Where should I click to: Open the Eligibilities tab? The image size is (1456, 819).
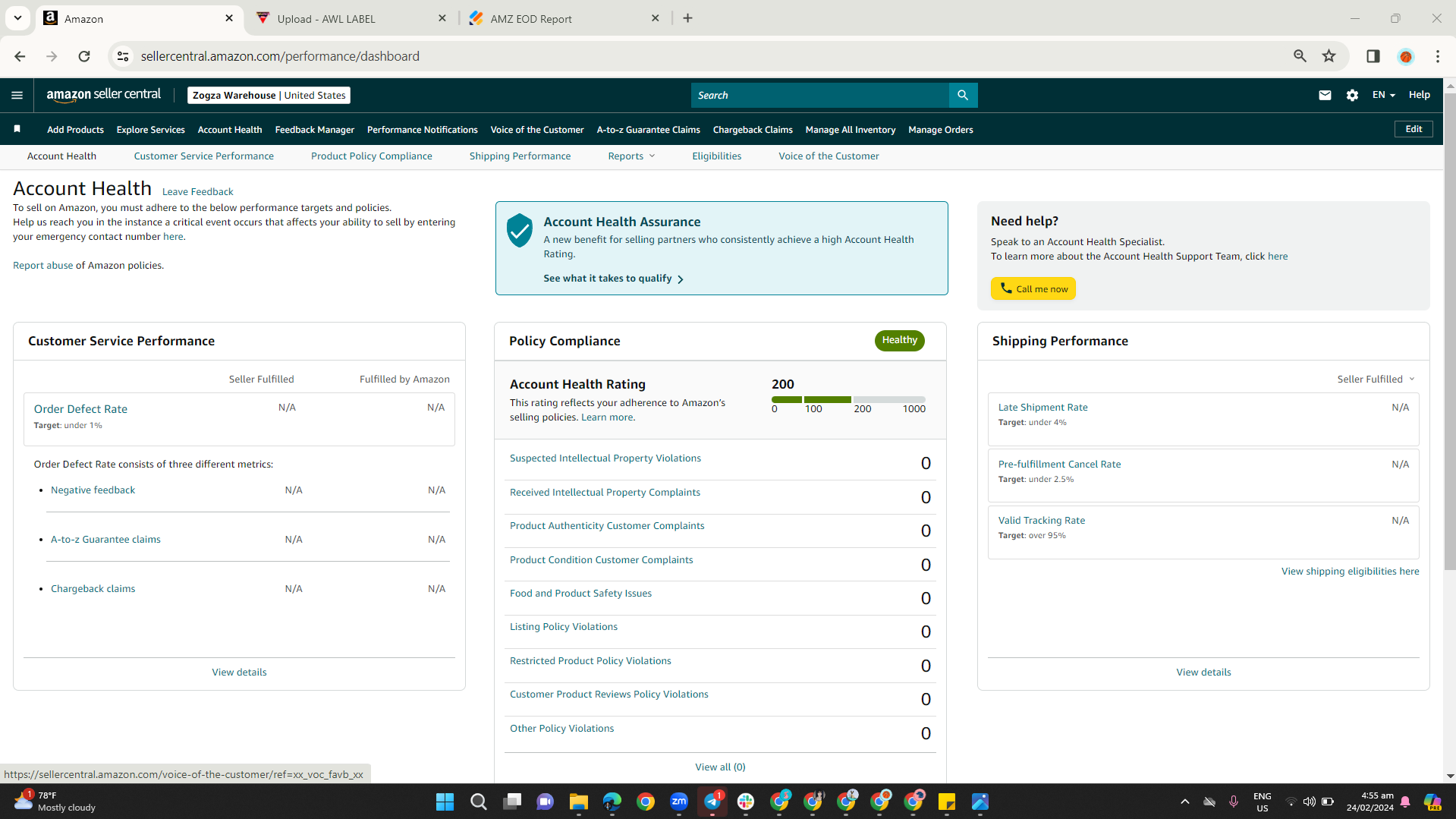pos(716,156)
